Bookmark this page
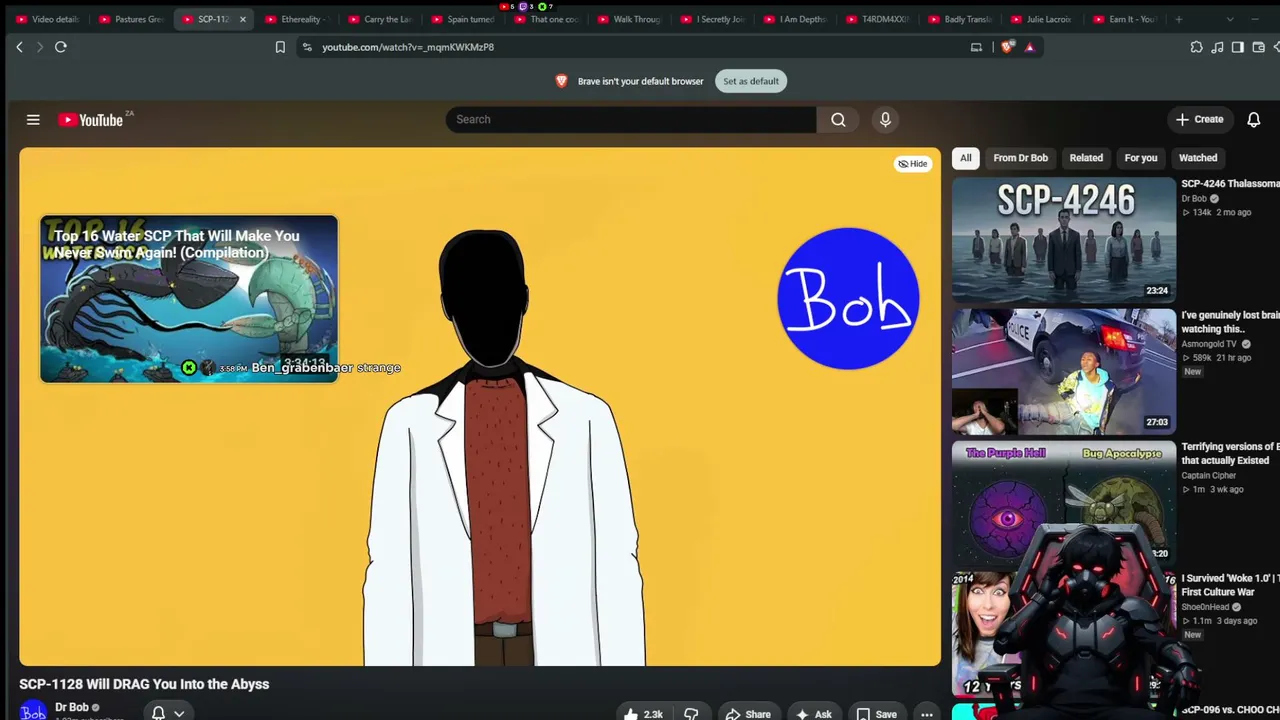This screenshot has width=1280, height=720. click(280, 47)
